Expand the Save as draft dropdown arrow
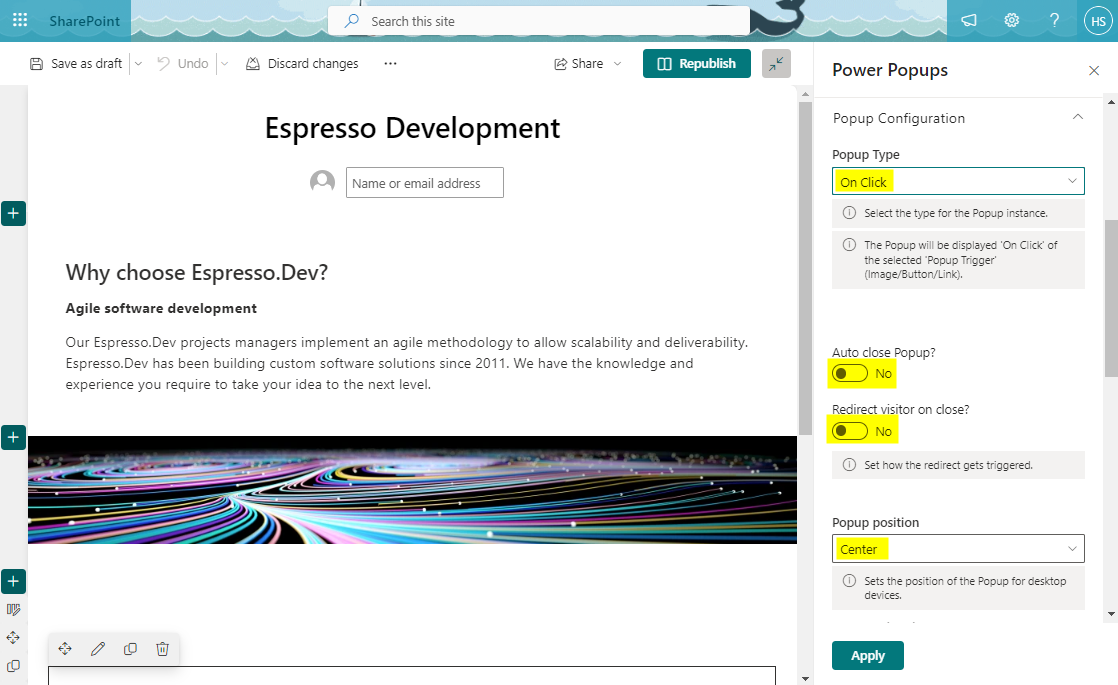 [x=138, y=63]
